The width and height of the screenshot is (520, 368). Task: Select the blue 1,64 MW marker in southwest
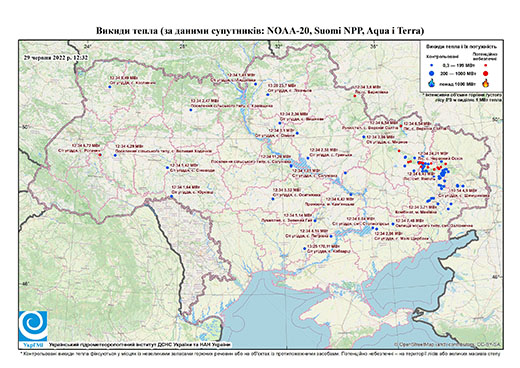172,196
